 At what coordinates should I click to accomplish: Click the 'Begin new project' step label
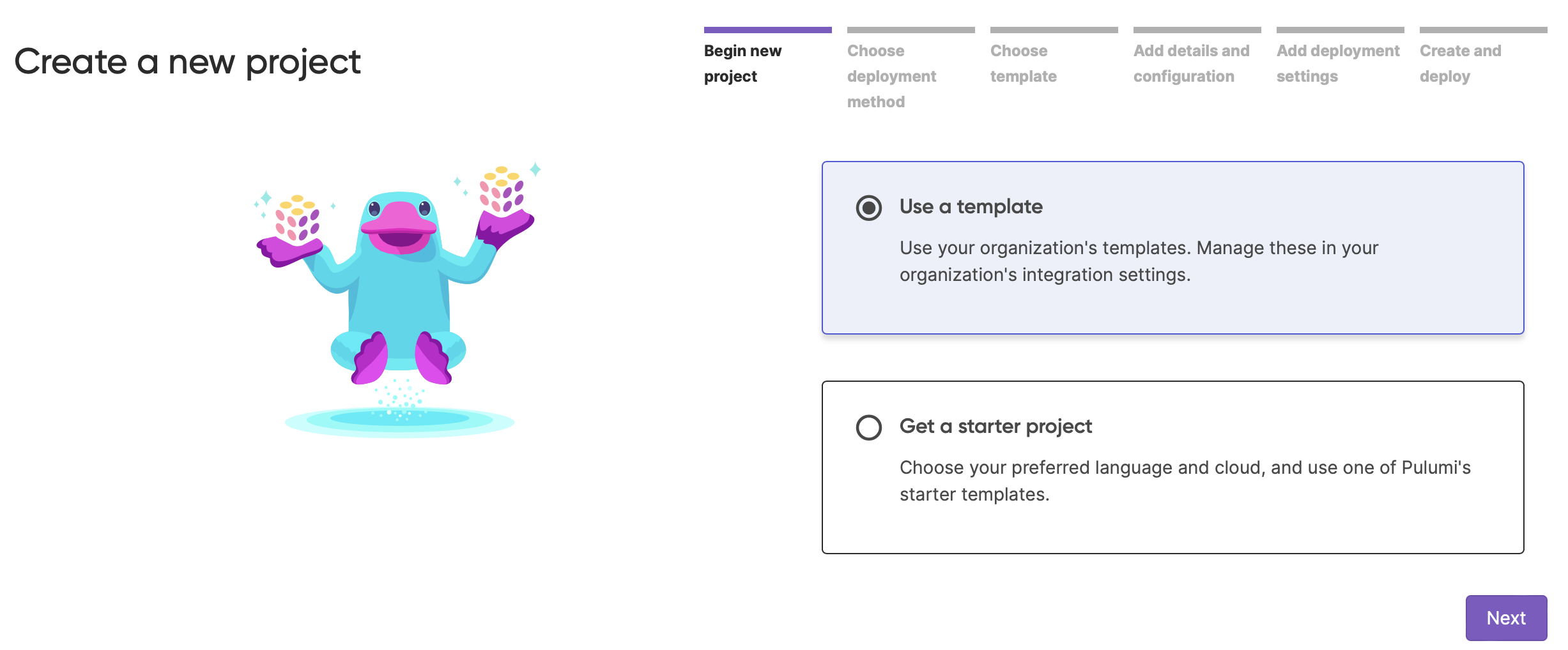click(x=742, y=63)
